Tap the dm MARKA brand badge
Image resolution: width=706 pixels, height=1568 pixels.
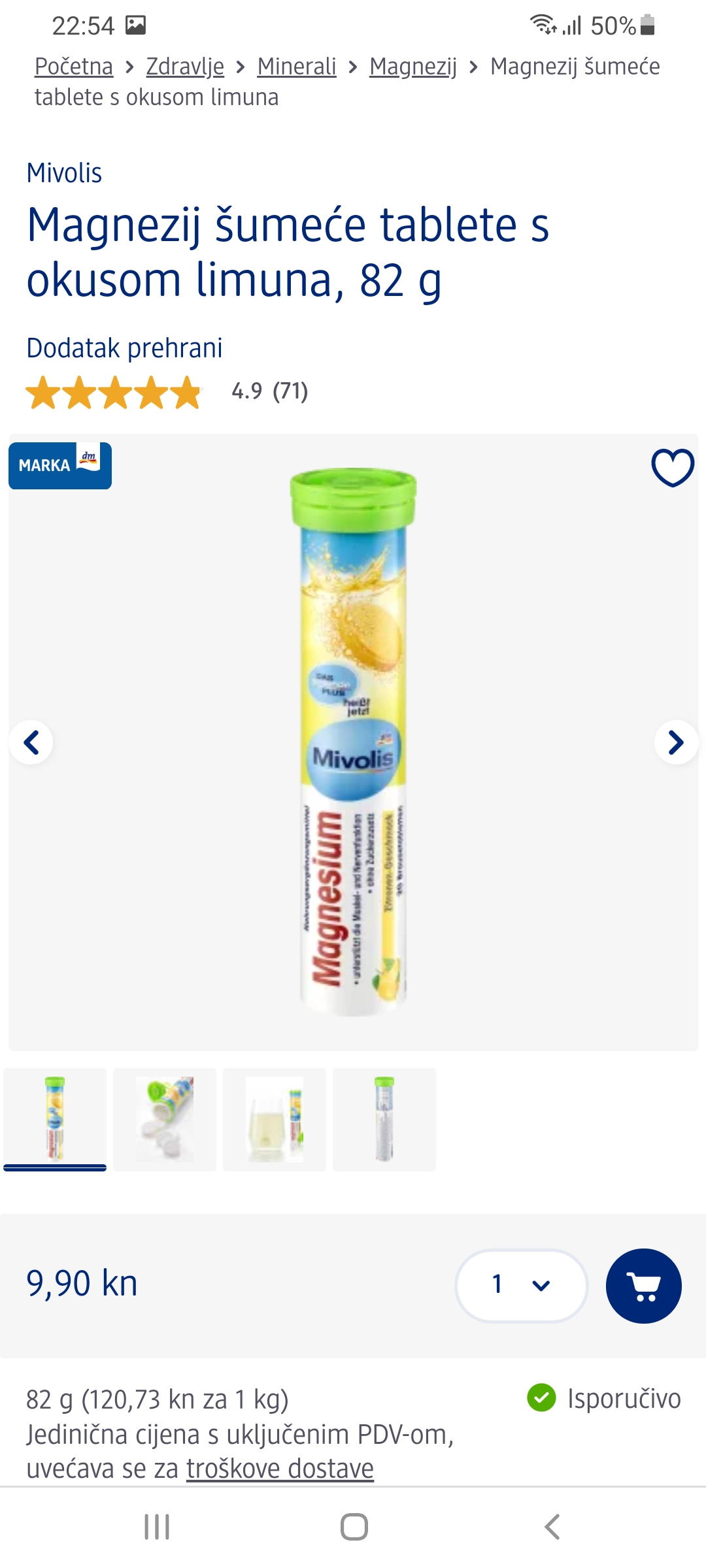pyautogui.click(x=60, y=465)
